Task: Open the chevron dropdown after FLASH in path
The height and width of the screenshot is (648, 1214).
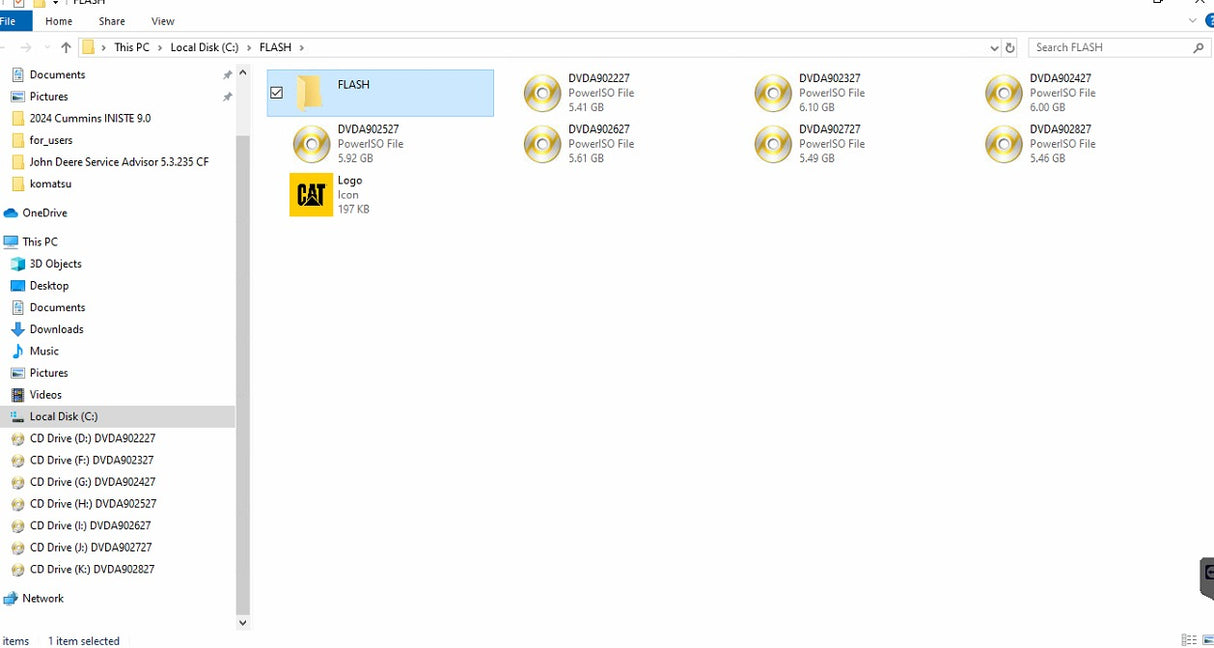Action: (302, 48)
